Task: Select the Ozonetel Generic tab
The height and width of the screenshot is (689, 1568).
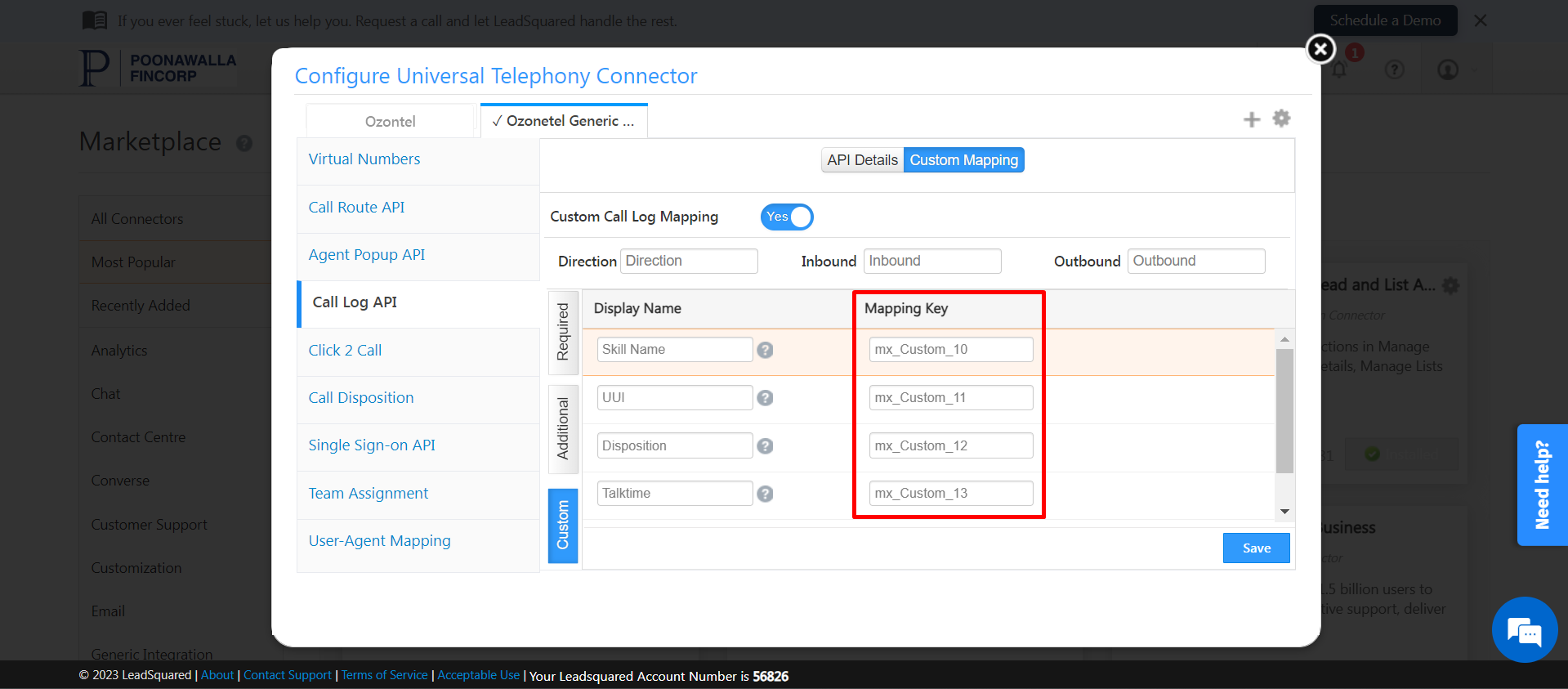Action: [x=564, y=121]
